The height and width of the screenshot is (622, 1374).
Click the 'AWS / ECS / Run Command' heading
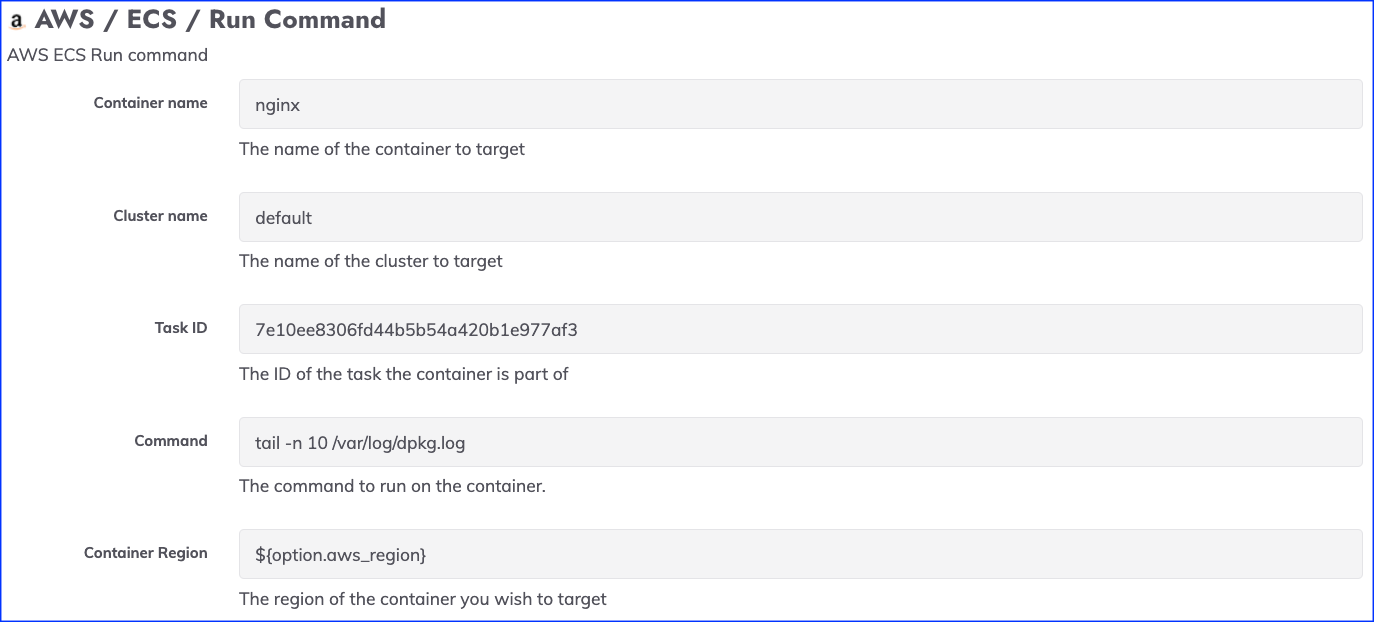pos(210,20)
